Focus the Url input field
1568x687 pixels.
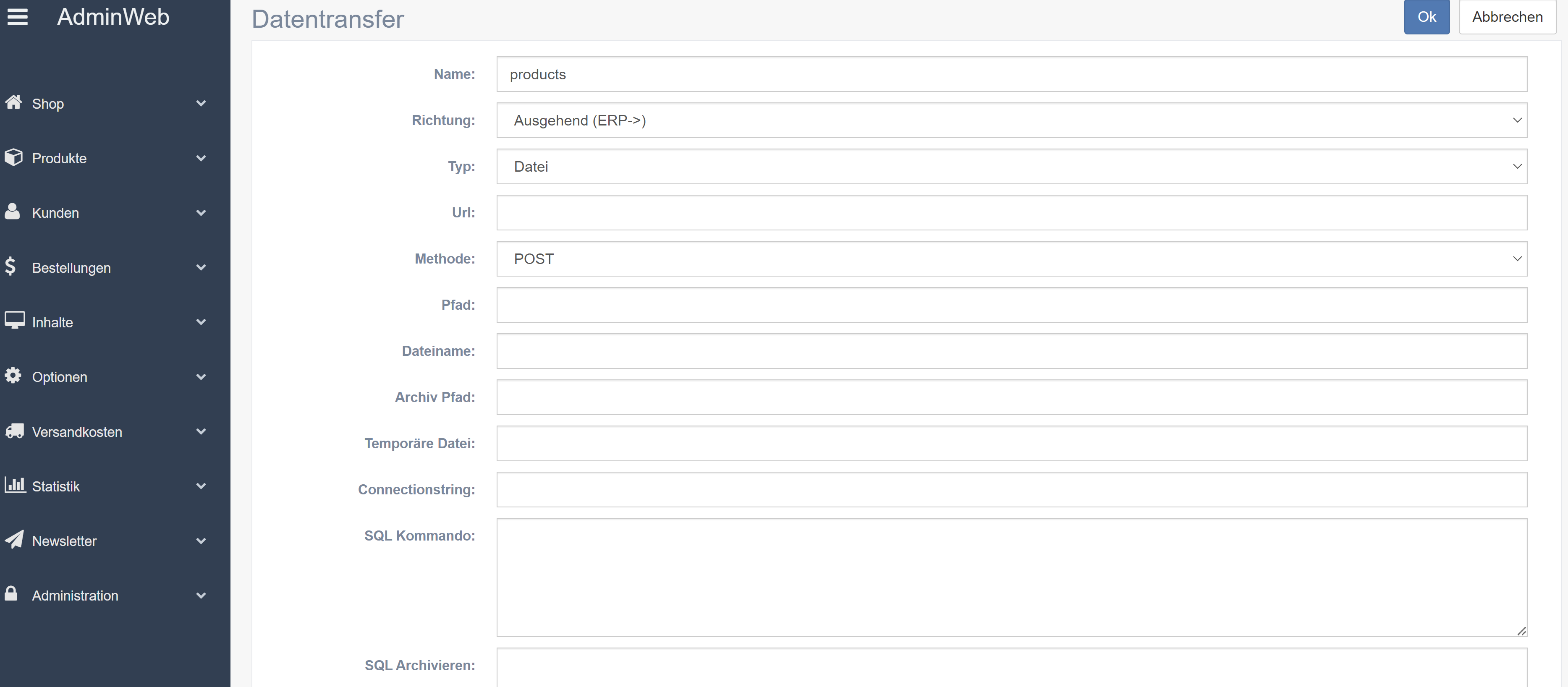coord(1012,212)
